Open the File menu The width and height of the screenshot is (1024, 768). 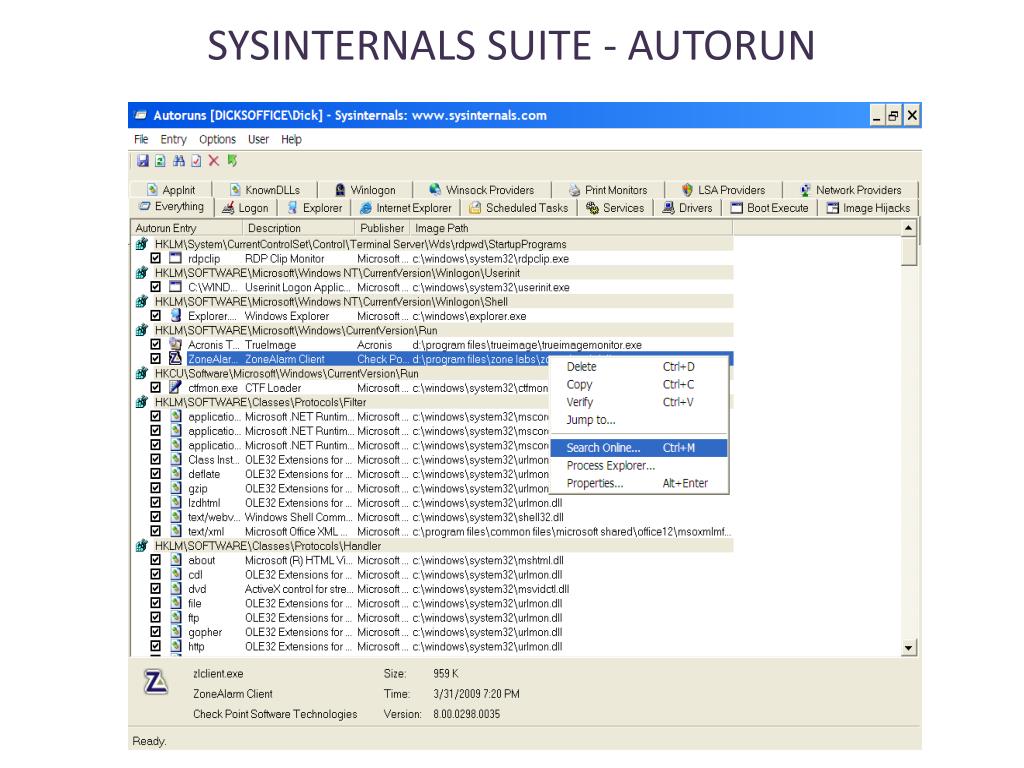coord(141,139)
